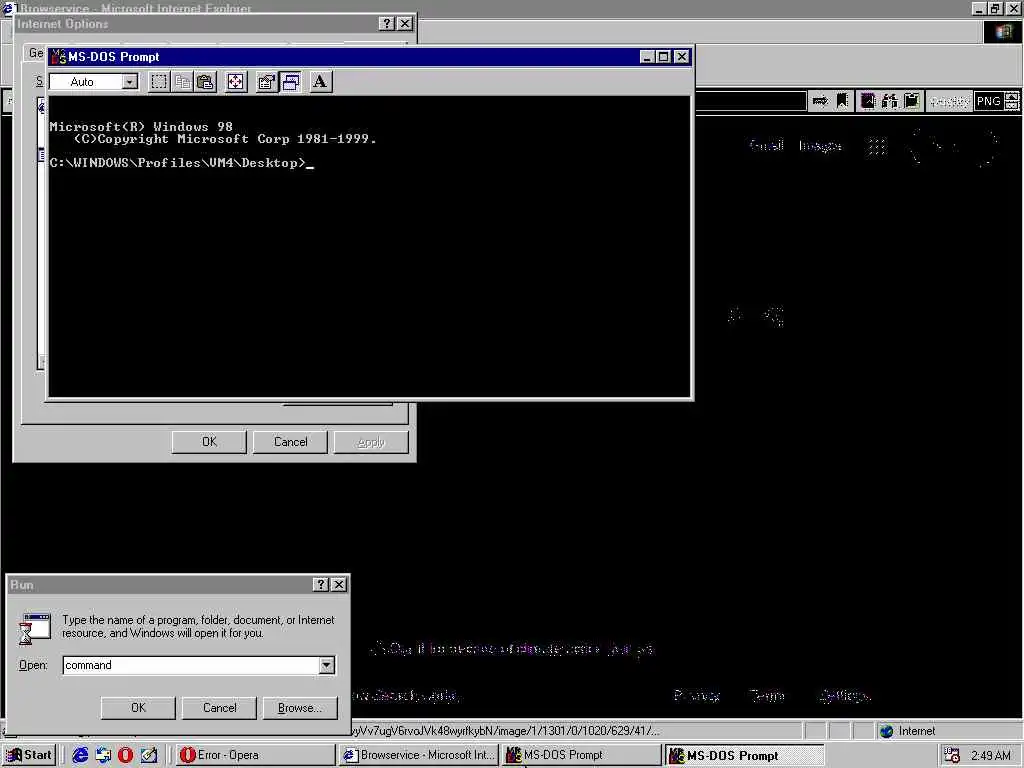Image resolution: width=1024 pixels, height=768 pixels.
Task: Open the Font settings 'A' icon
Action: [320, 82]
